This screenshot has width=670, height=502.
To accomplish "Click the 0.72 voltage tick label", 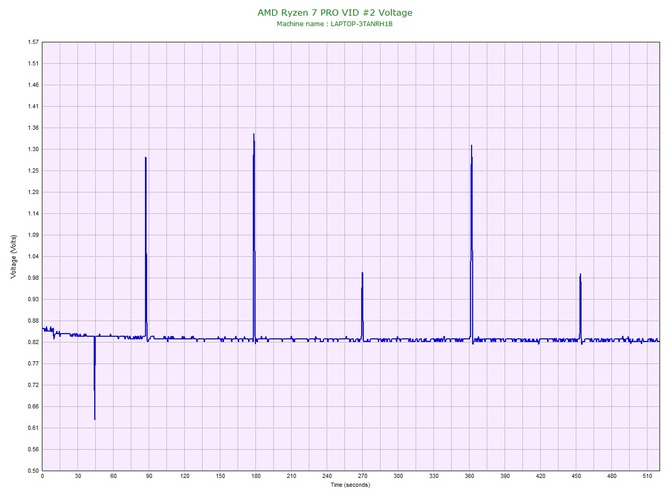I will pos(33,385).
